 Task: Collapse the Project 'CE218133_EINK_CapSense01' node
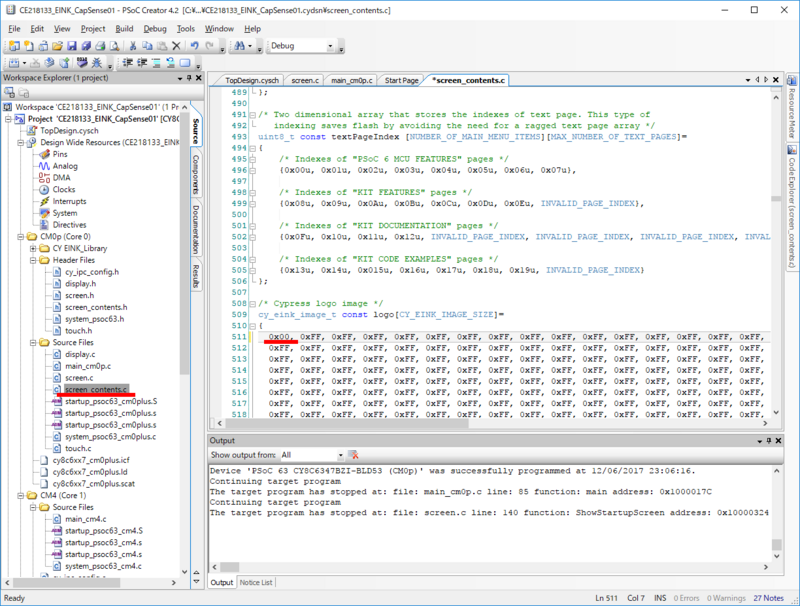coord(8,119)
